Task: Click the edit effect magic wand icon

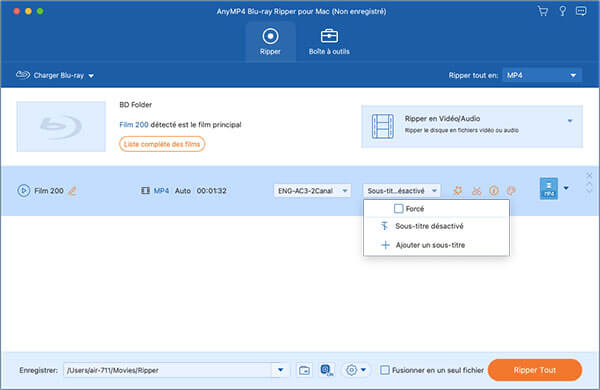Action: pyautogui.click(x=458, y=191)
